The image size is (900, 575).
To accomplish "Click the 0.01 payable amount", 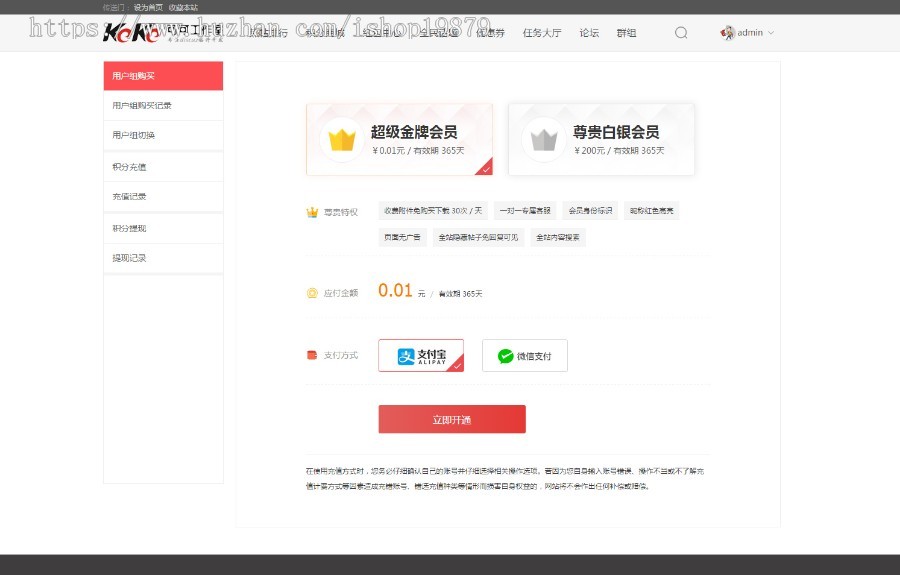I will pos(395,290).
